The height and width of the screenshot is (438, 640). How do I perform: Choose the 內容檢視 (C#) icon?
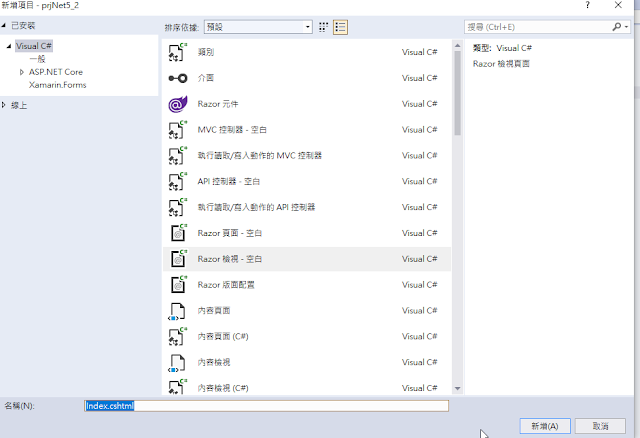(x=178, y=387)
